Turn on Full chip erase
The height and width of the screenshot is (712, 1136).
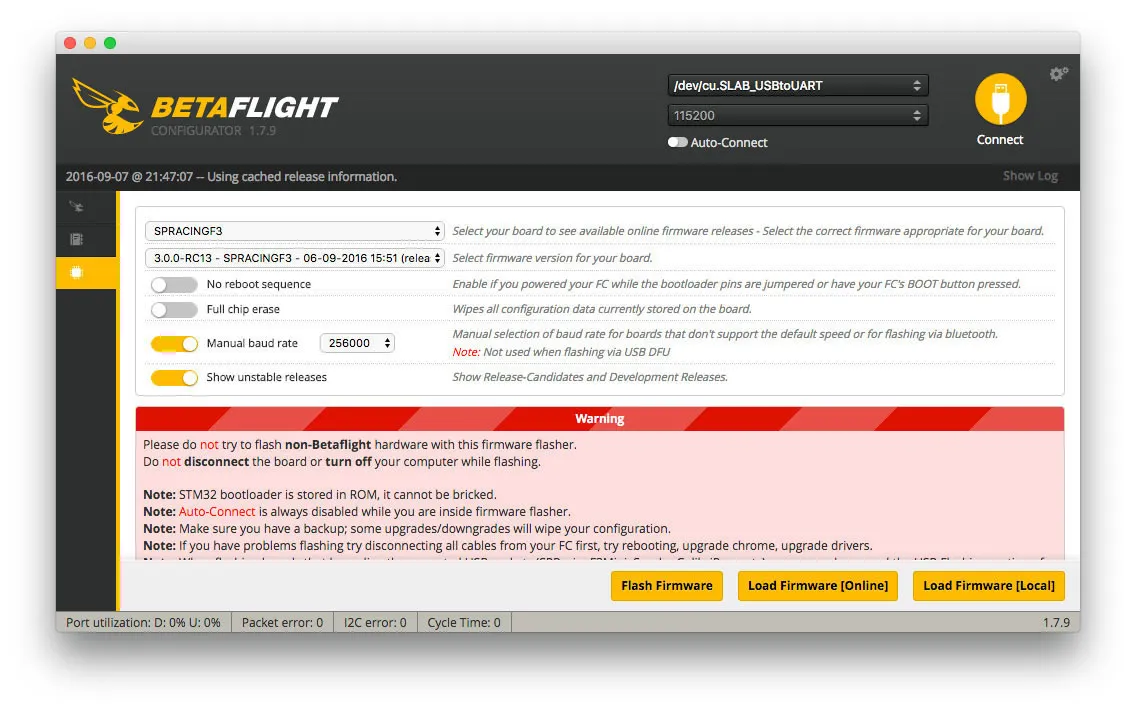(174, 310)
